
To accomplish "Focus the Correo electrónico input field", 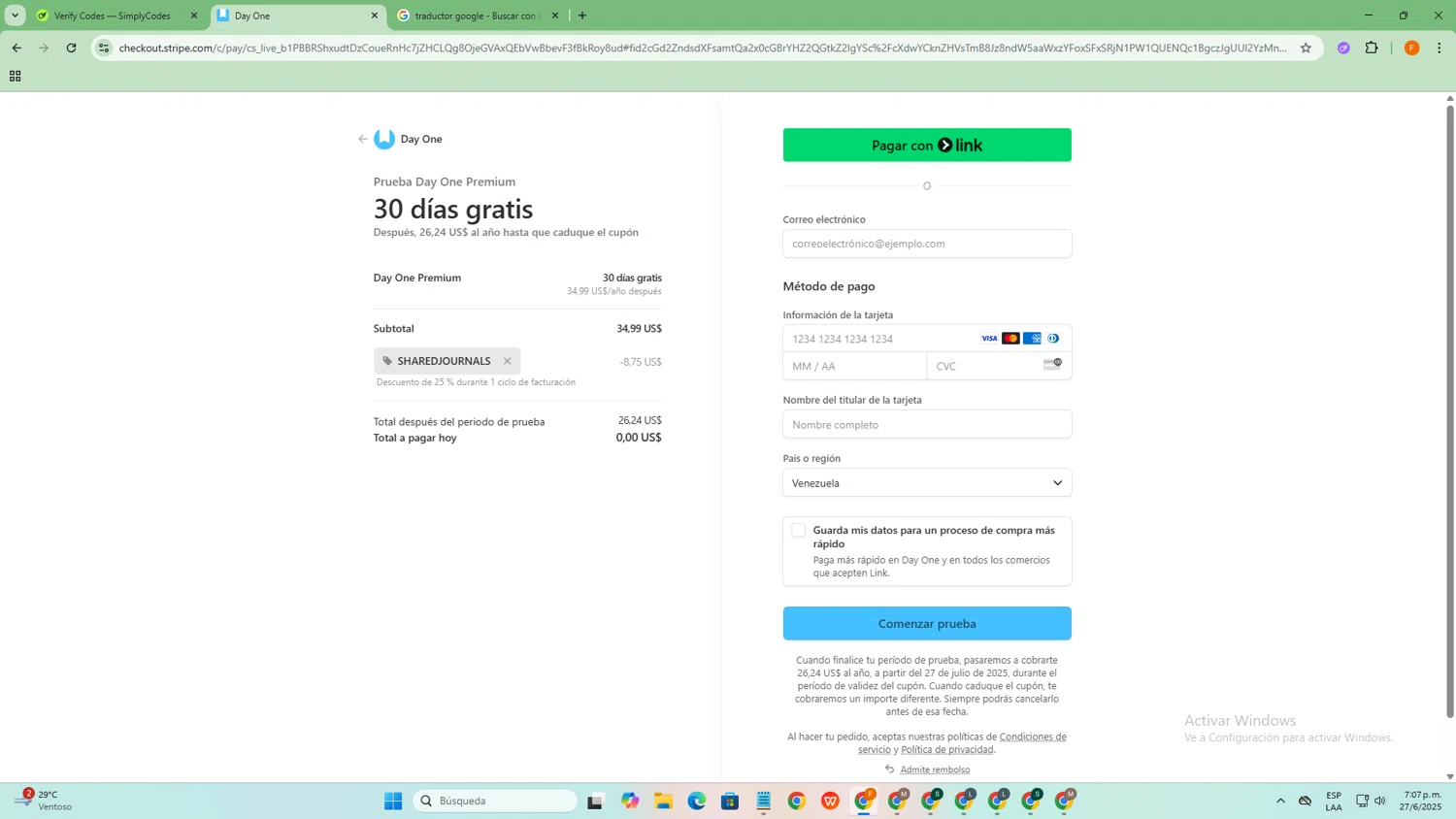I will (x=927, y=244).
